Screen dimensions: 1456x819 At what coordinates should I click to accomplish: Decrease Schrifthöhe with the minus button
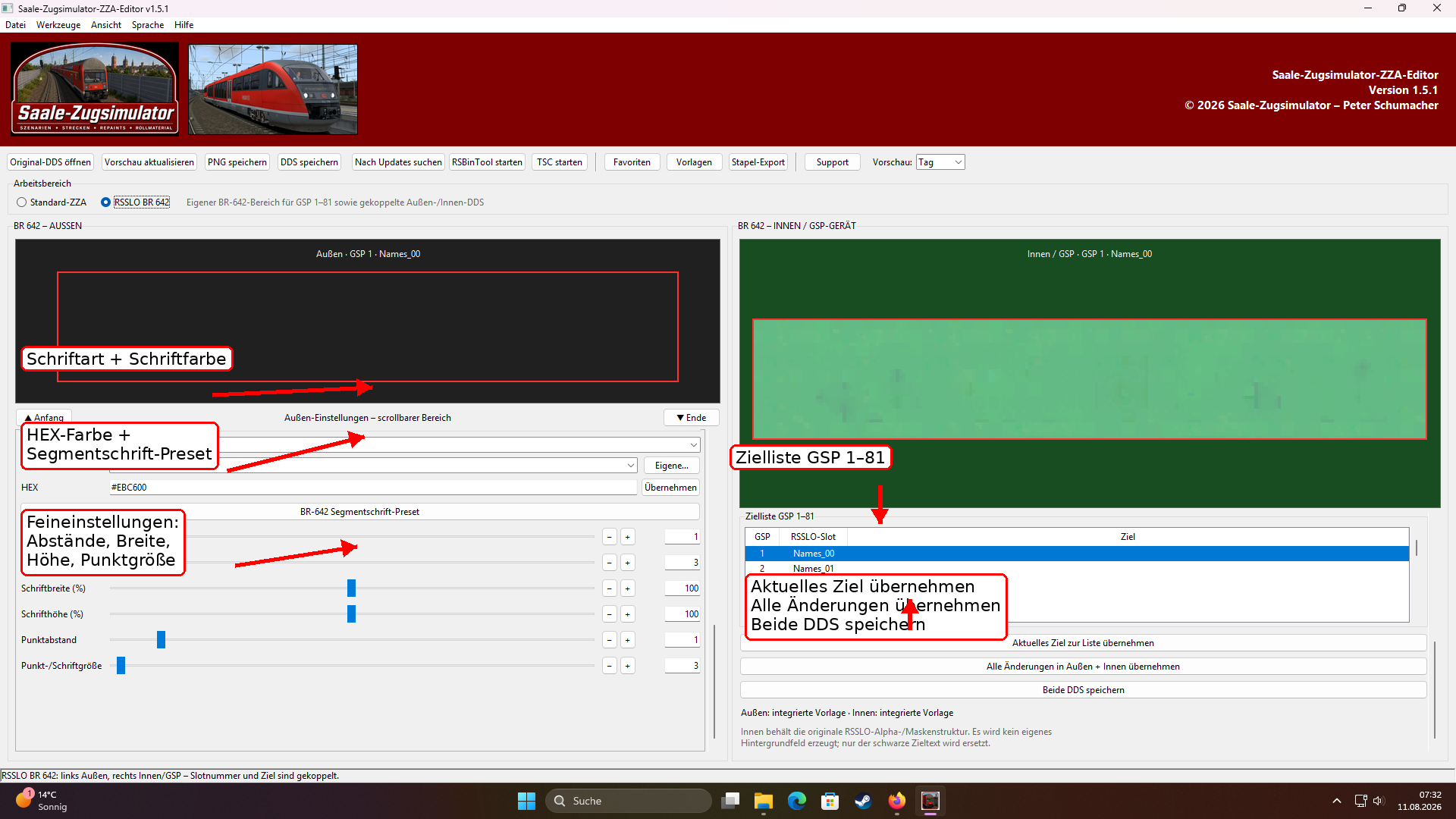609,614
